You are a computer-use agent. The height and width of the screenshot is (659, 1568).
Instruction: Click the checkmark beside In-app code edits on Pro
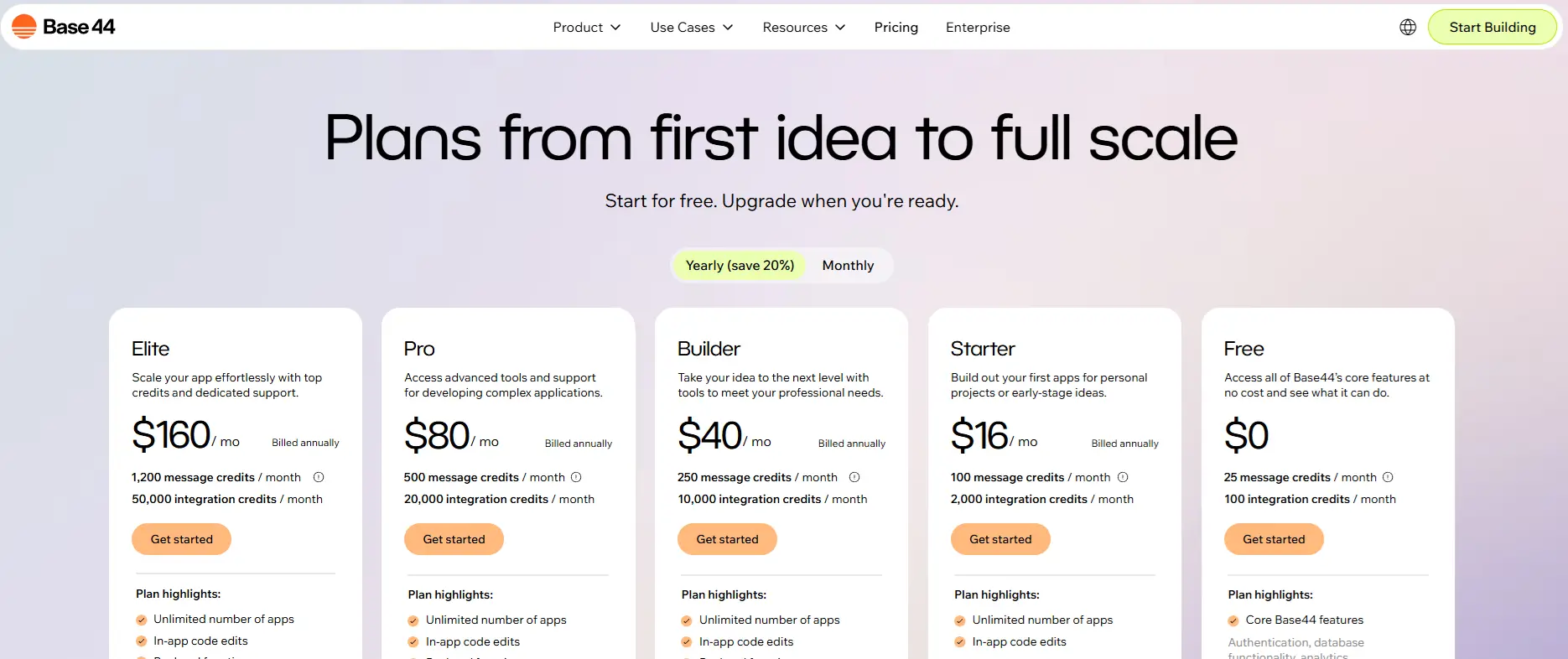click(413, 641)
